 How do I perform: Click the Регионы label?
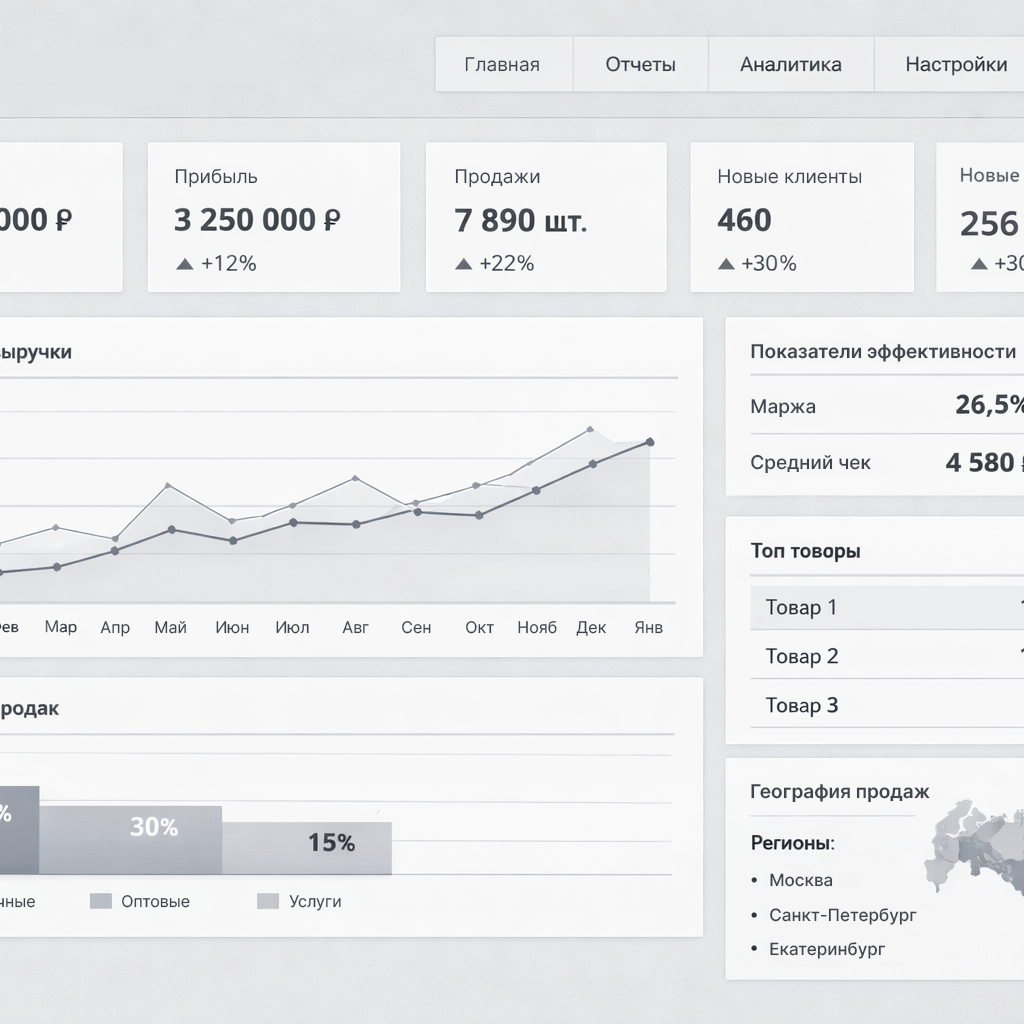click(792, 843)
